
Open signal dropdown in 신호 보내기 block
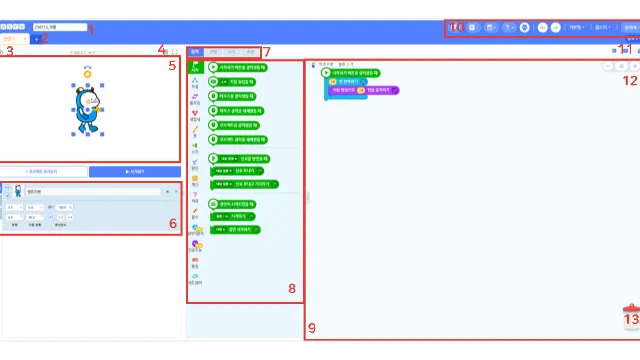(x=224, y=171)
